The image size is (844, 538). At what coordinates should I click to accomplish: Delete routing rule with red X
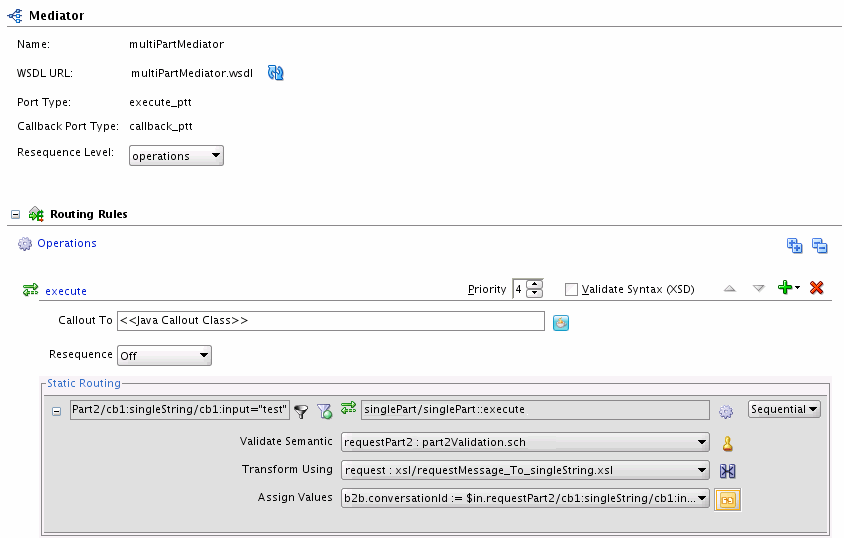(x=817, y=287)
